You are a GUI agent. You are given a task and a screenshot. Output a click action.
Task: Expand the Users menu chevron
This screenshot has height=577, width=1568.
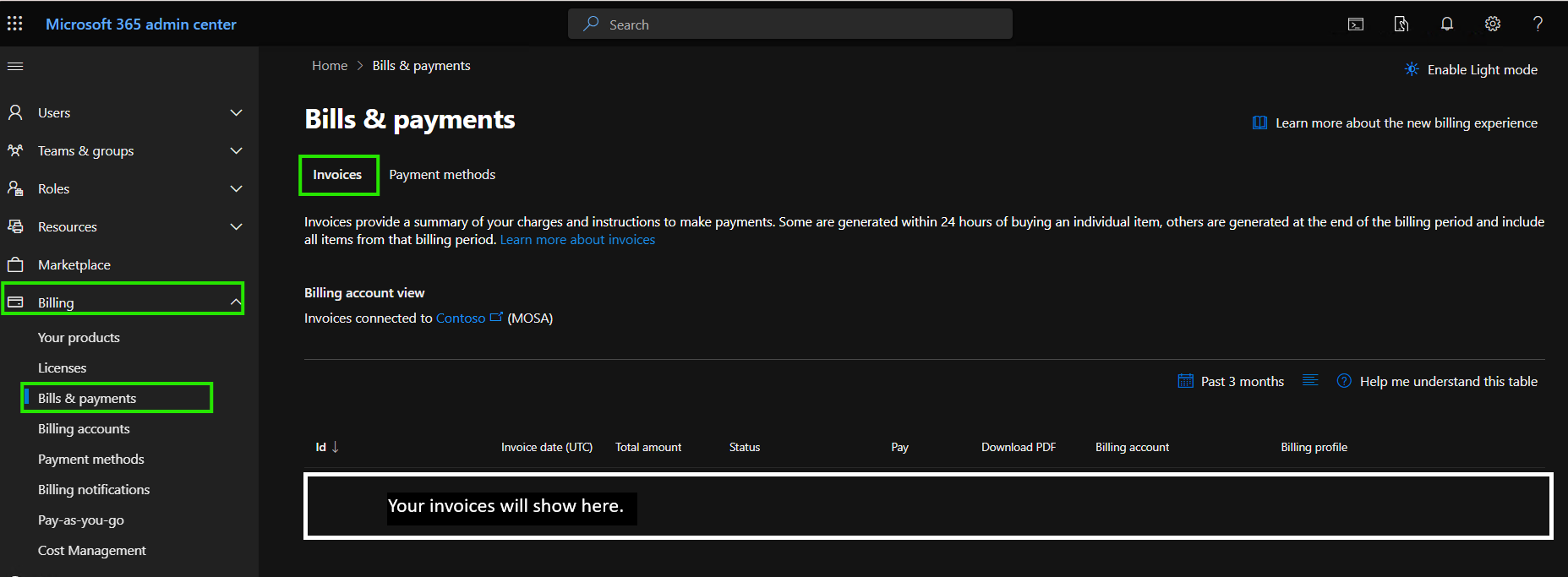pos(237,112)
